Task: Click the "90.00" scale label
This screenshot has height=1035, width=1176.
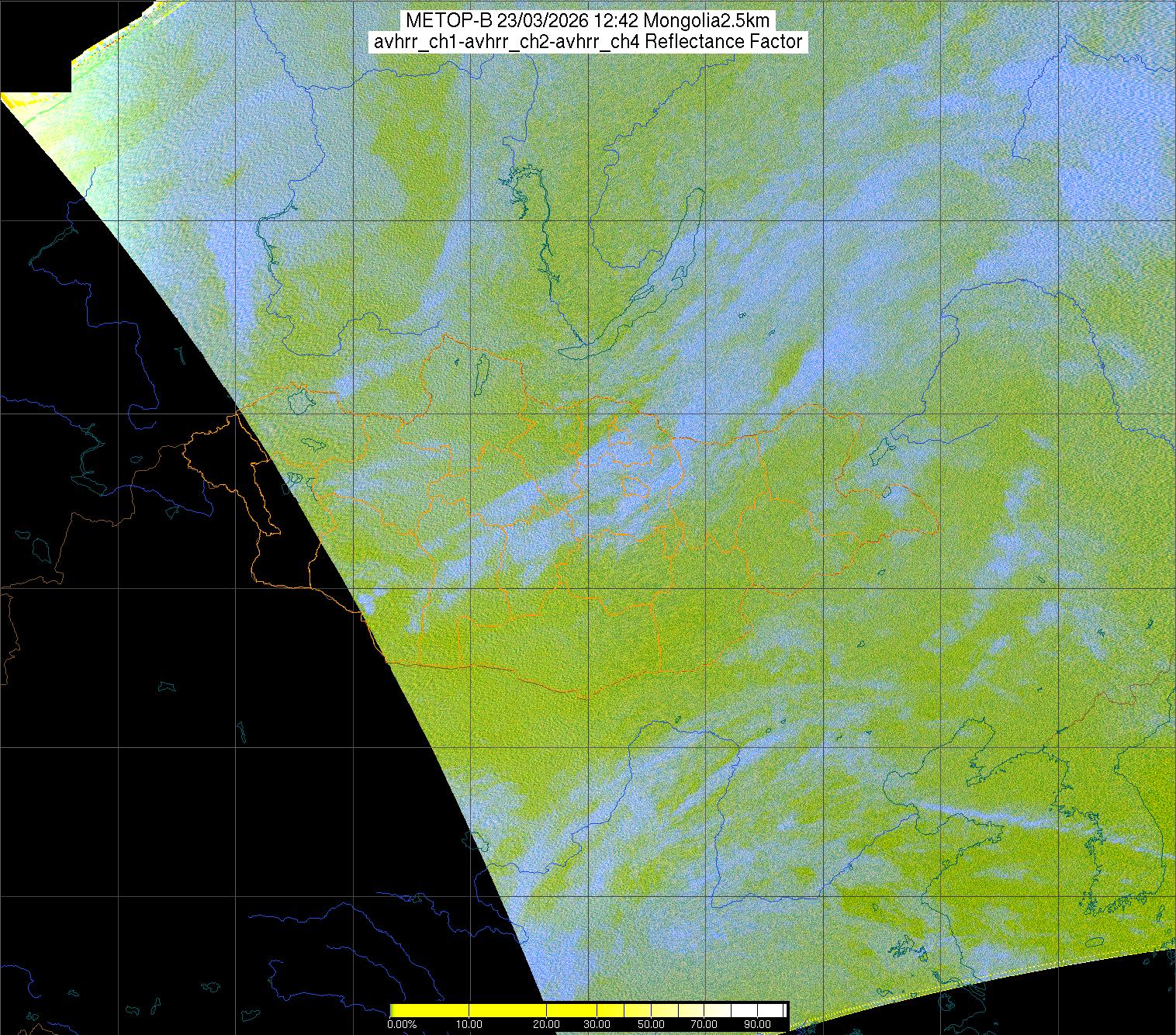Action: (x=758, y=1025)
